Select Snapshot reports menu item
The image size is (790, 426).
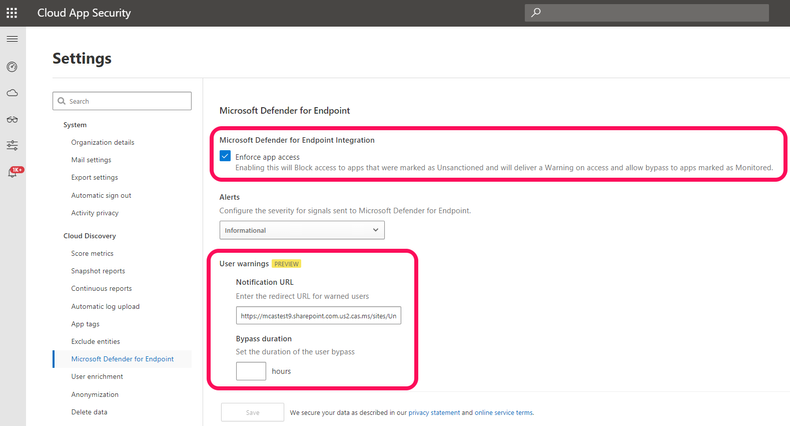[x=98, y=271]
